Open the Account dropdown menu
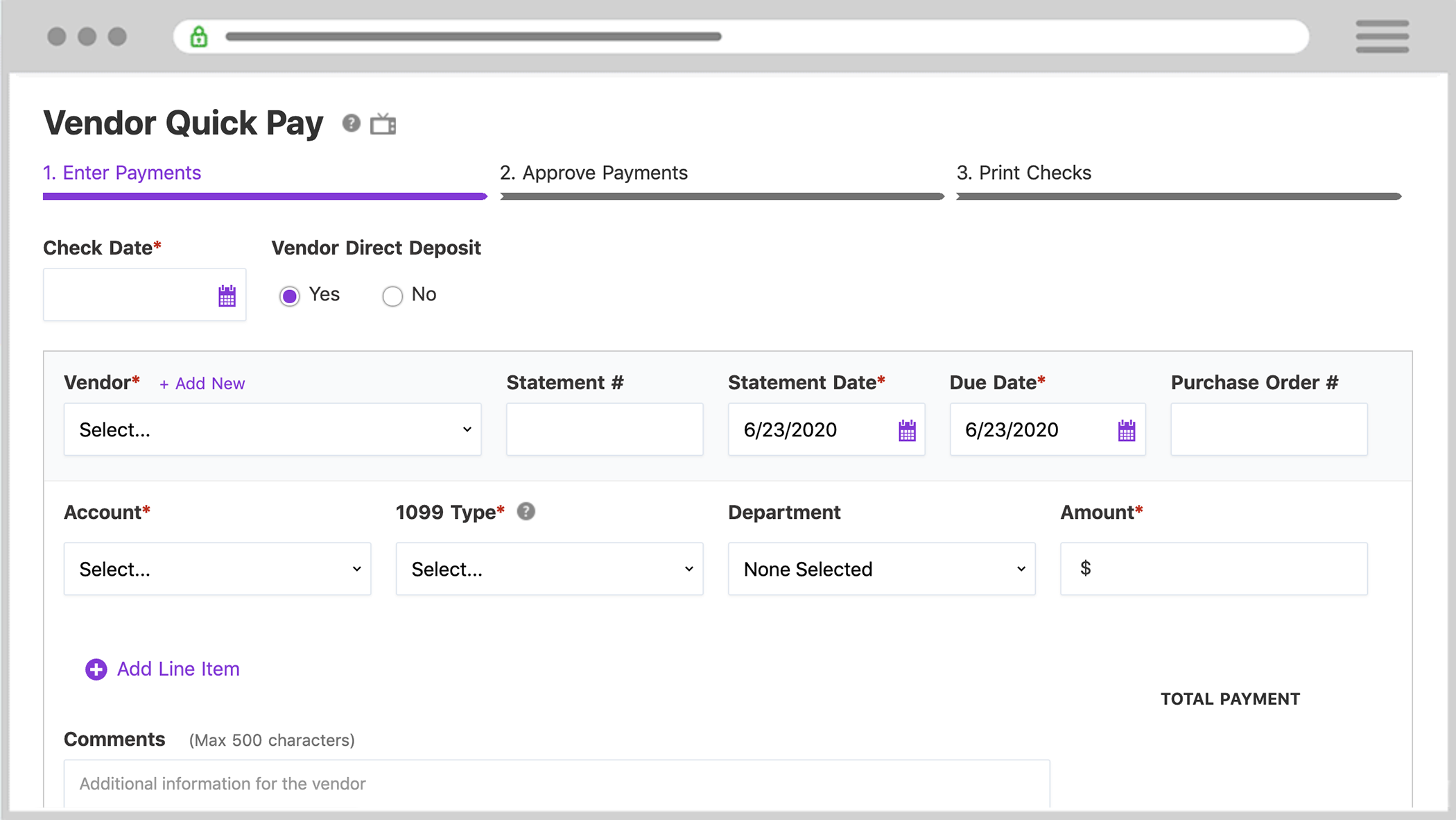1456x820 pixels. point(216,569)
